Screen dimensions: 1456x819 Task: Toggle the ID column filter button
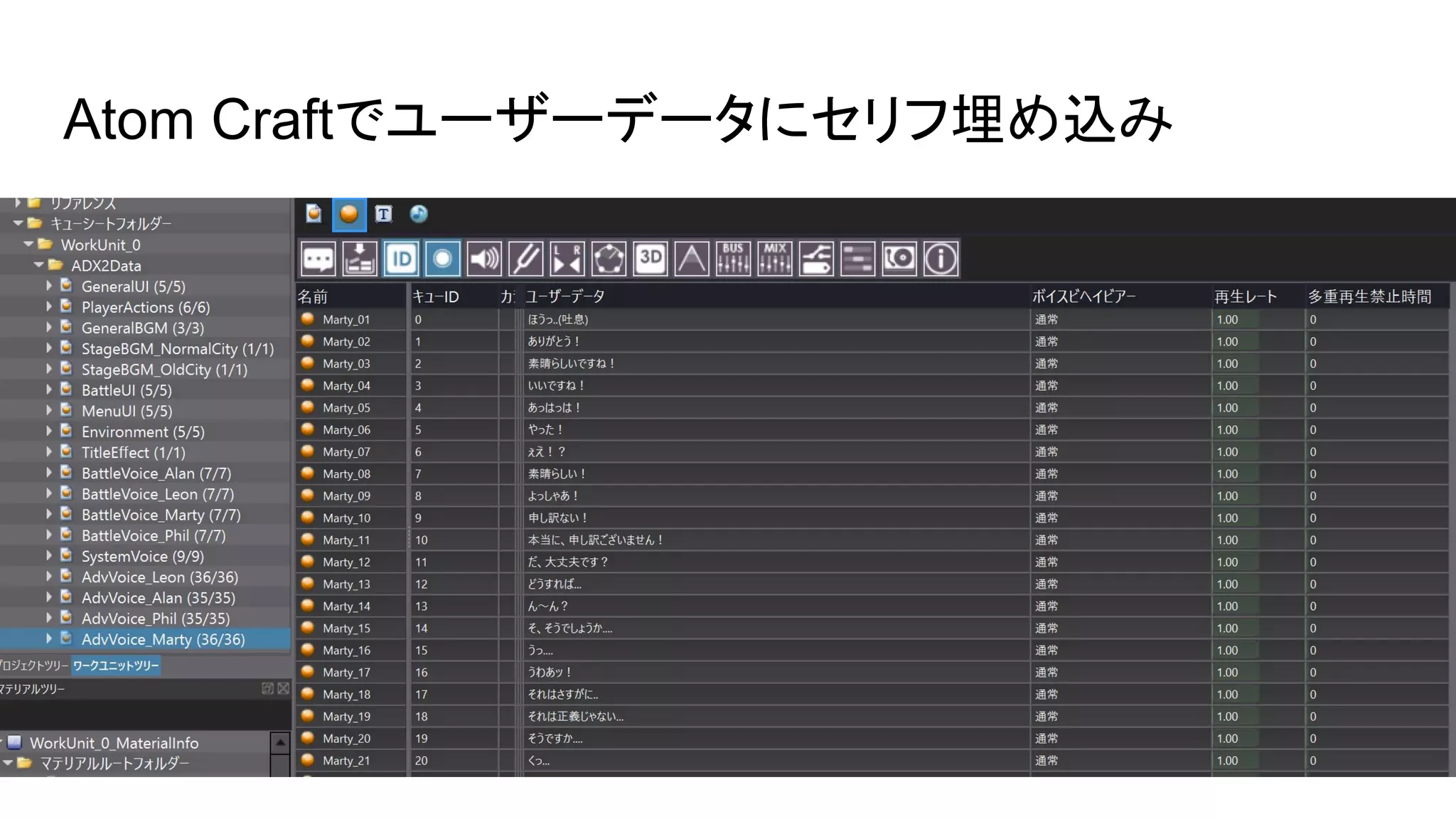(x=401, y=259)
